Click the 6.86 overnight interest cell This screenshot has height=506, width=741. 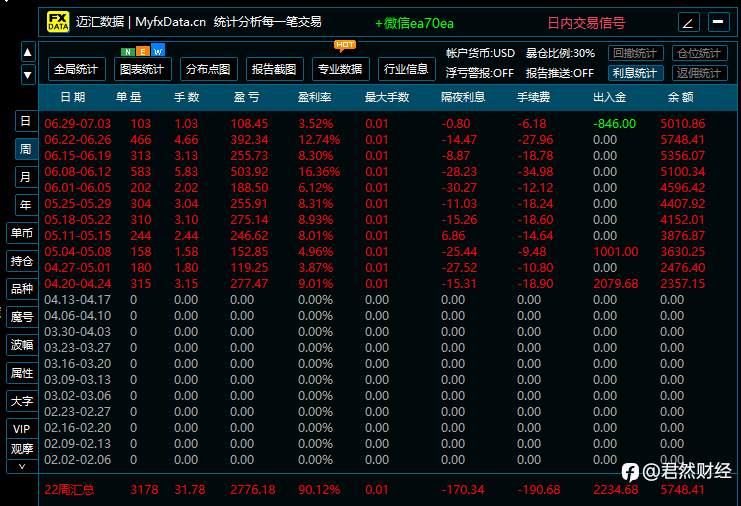coord(453,236)
